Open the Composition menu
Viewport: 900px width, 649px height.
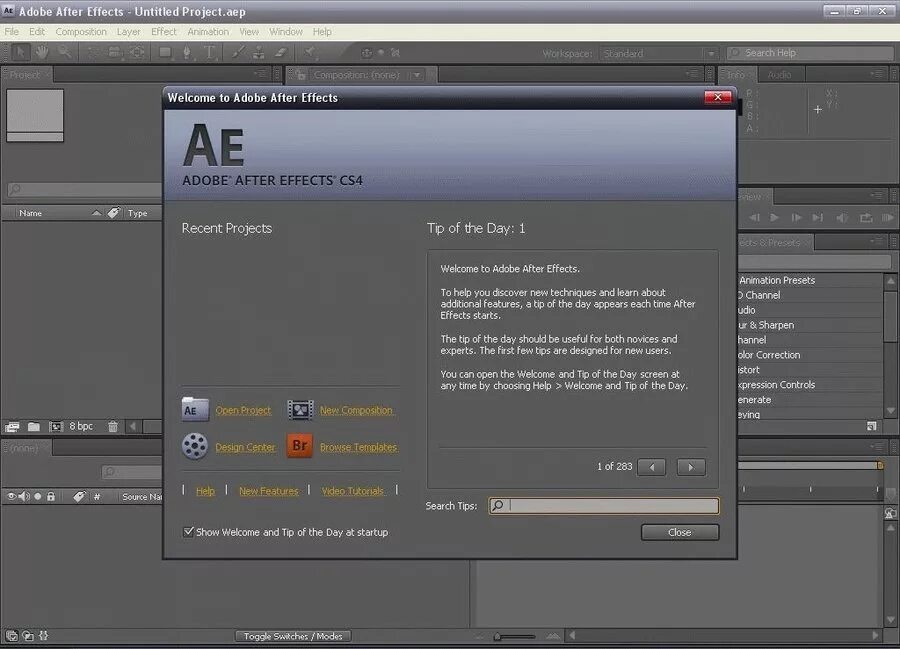tap(81, 32)
